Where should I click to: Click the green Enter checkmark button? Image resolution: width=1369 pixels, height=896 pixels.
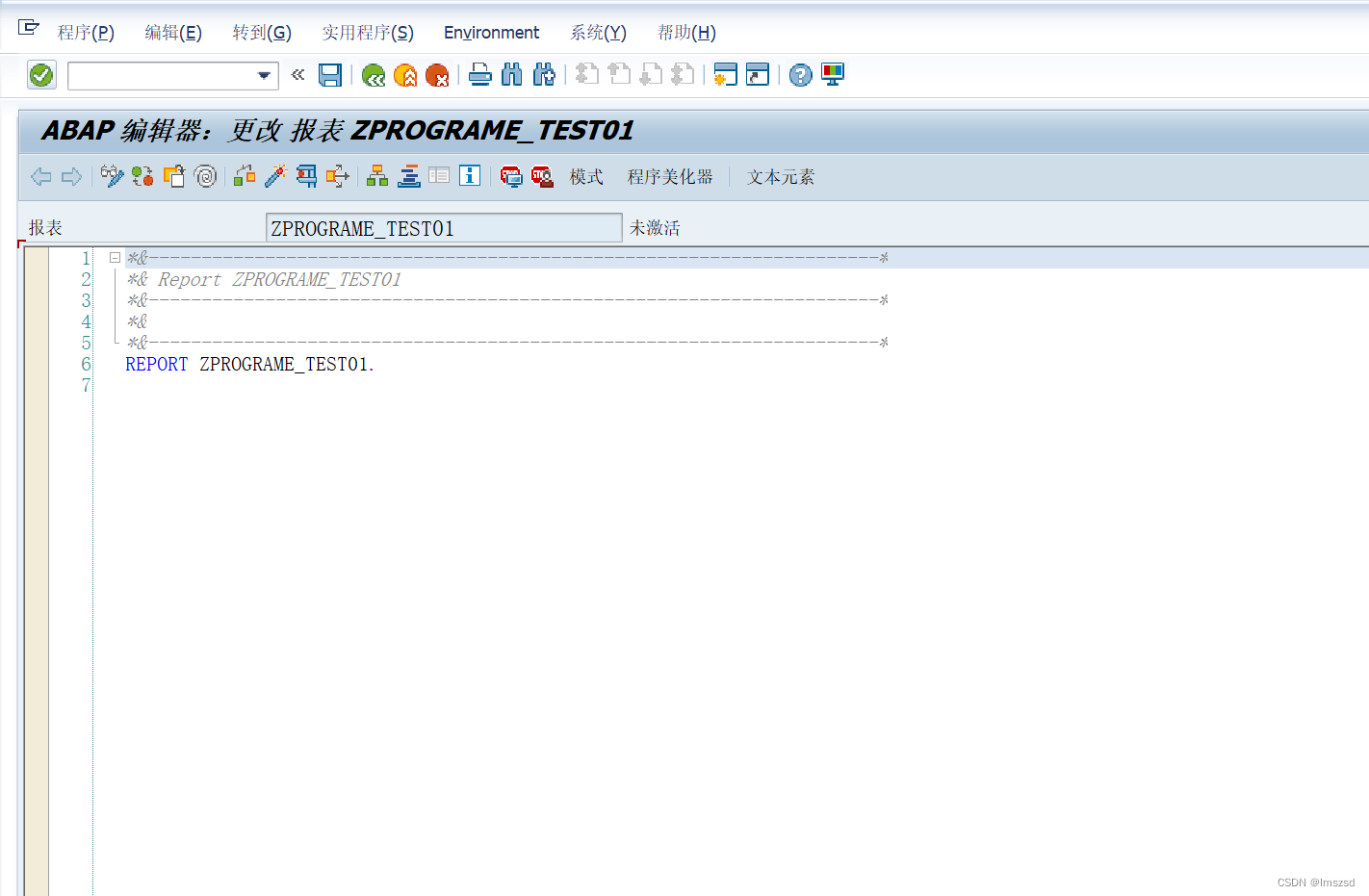[41, 75]
